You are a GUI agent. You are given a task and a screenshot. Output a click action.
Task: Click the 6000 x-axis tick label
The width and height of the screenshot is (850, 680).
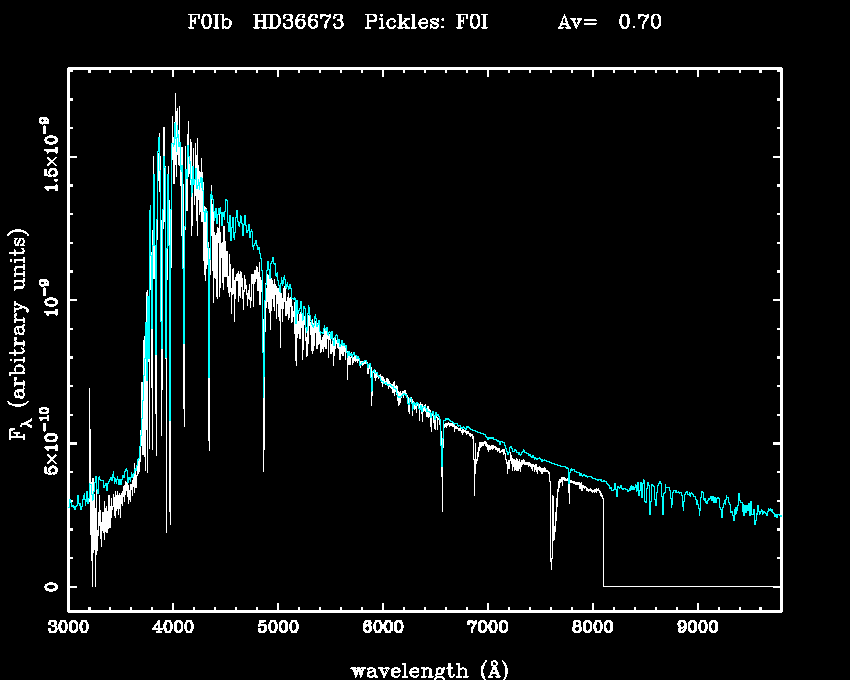(383, 628)
